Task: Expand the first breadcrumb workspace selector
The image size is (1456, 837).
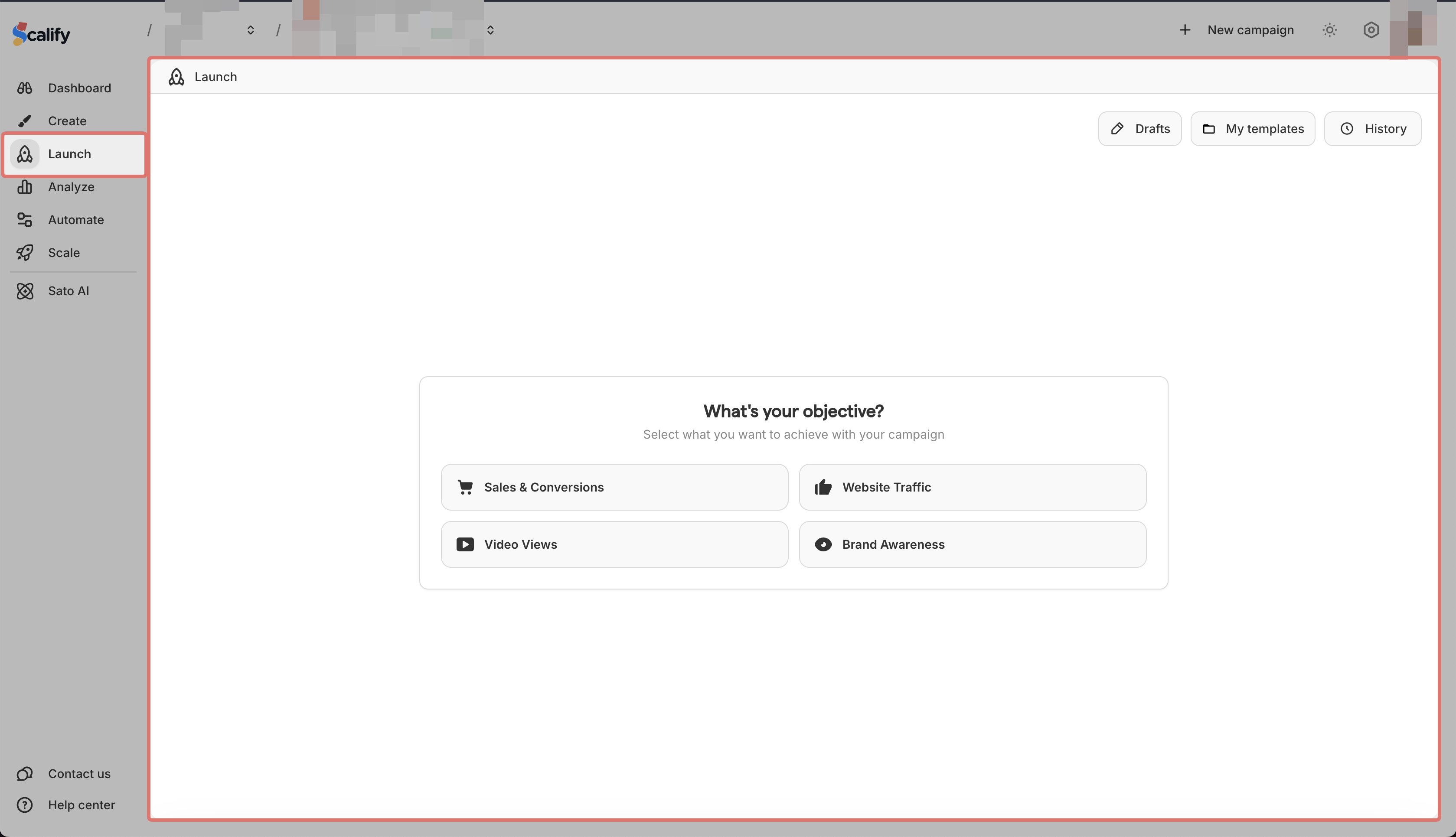Action: coord(250,30)
